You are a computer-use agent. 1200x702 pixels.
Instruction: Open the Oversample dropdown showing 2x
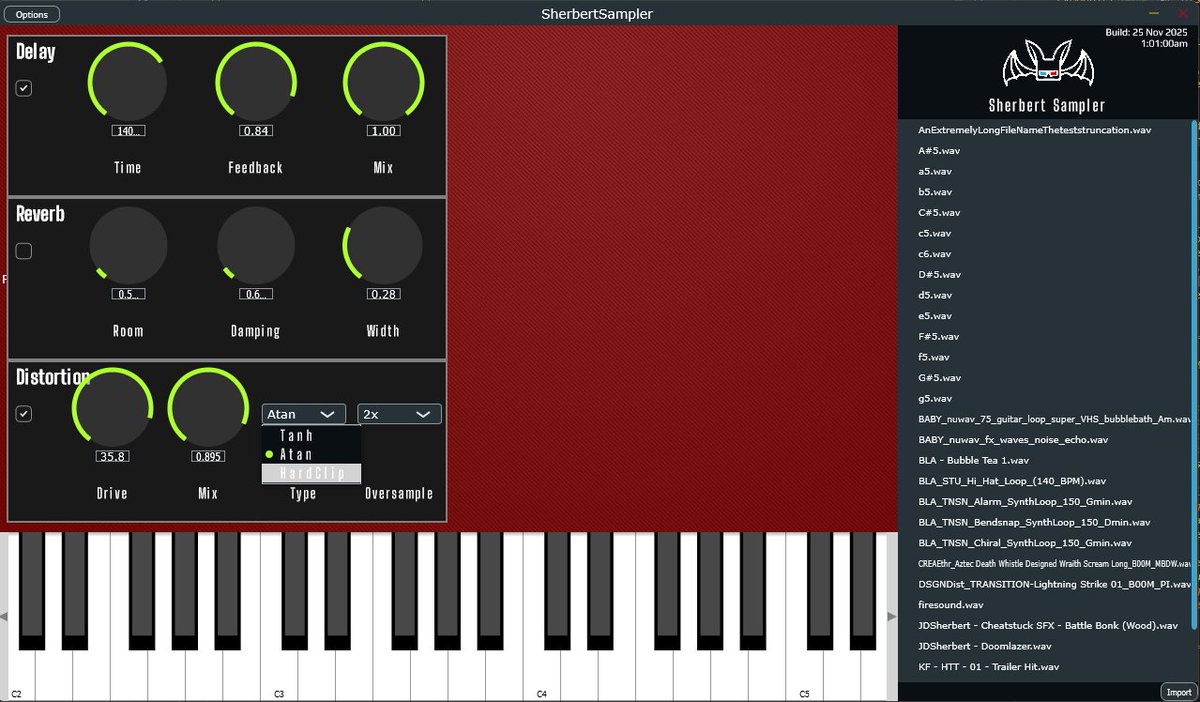tap(399, 414)
